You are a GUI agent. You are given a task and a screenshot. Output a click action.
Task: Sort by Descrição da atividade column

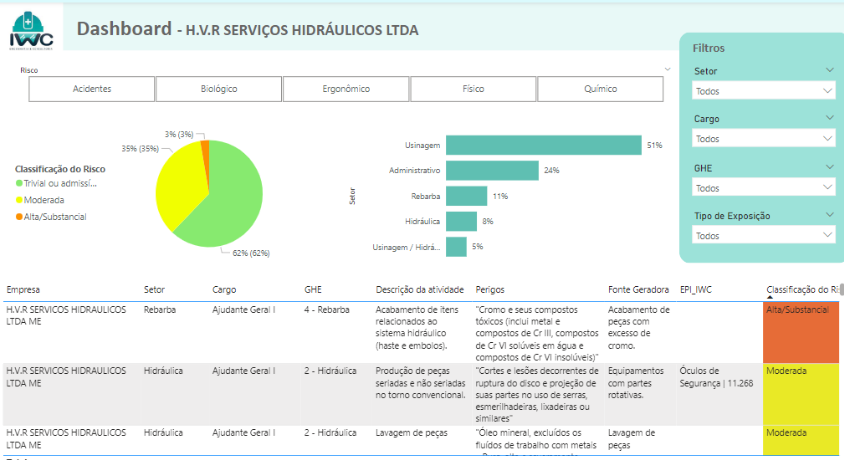[419, 289]
